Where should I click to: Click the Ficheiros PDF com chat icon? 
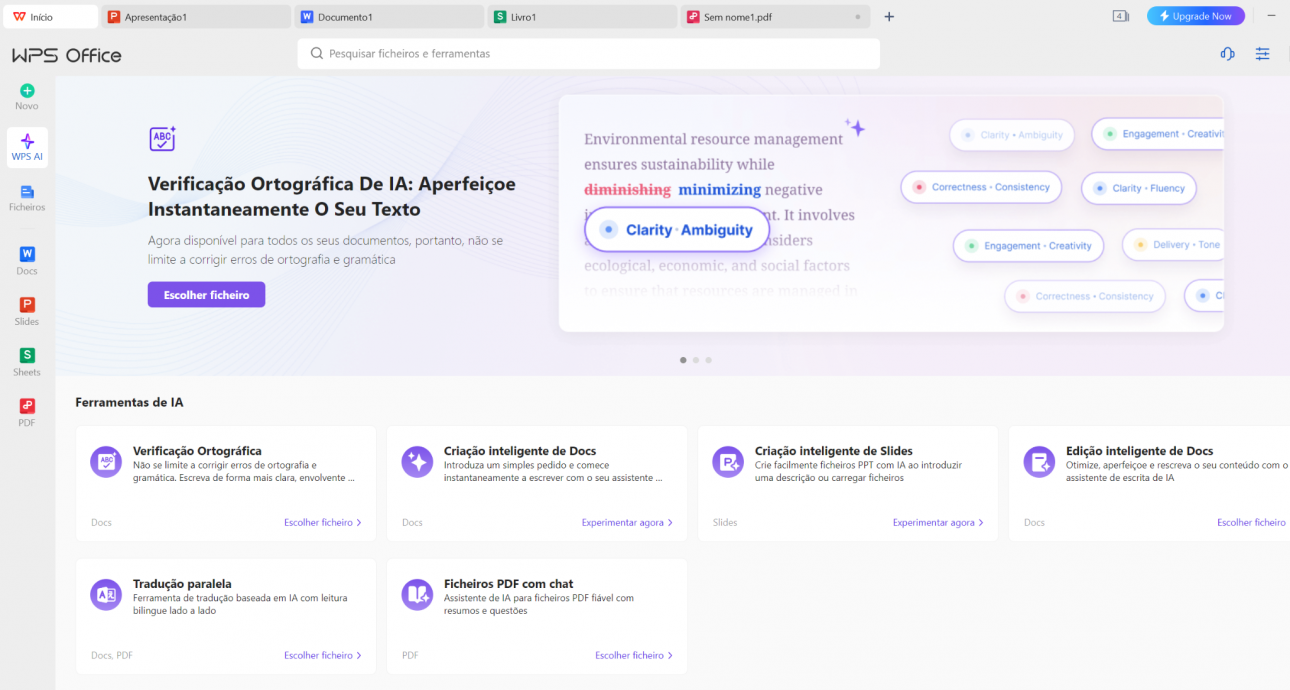pyautogui.click(x=417, y=594)
